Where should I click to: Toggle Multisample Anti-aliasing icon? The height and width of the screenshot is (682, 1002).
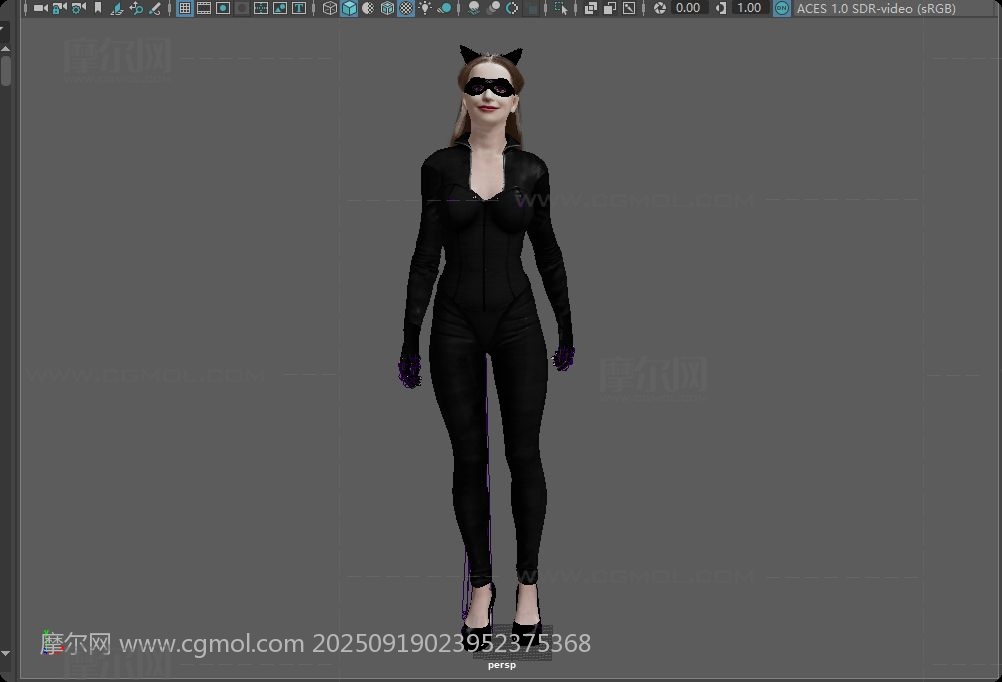[512, 8]
